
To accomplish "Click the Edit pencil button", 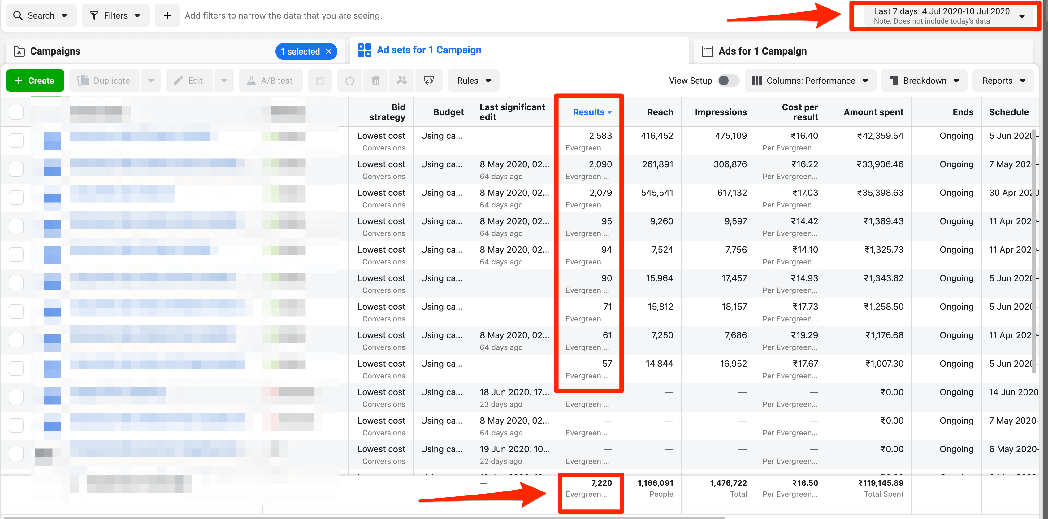I will point(189,81).
